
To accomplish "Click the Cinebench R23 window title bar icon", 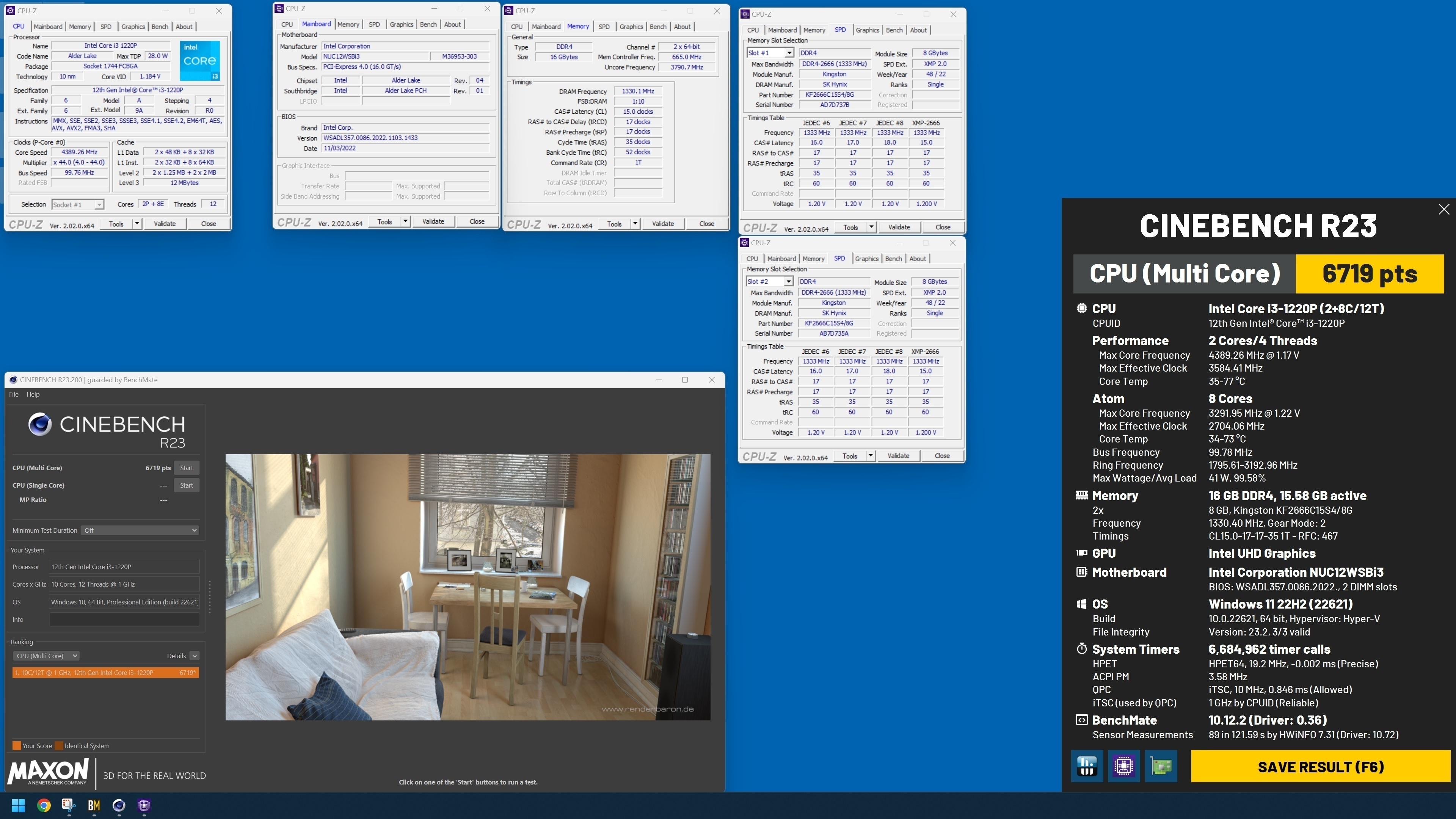I will (x=13, y=380).
